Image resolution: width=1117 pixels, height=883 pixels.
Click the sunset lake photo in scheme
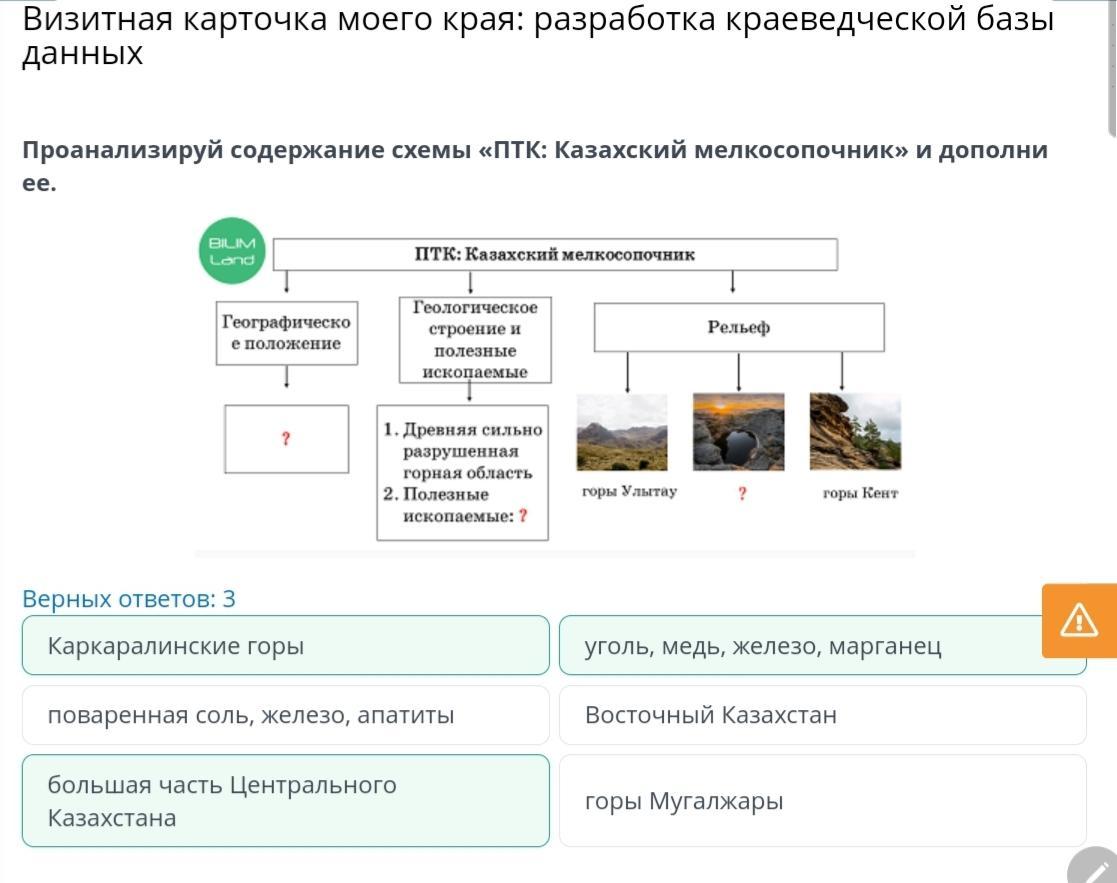(739, 432)
